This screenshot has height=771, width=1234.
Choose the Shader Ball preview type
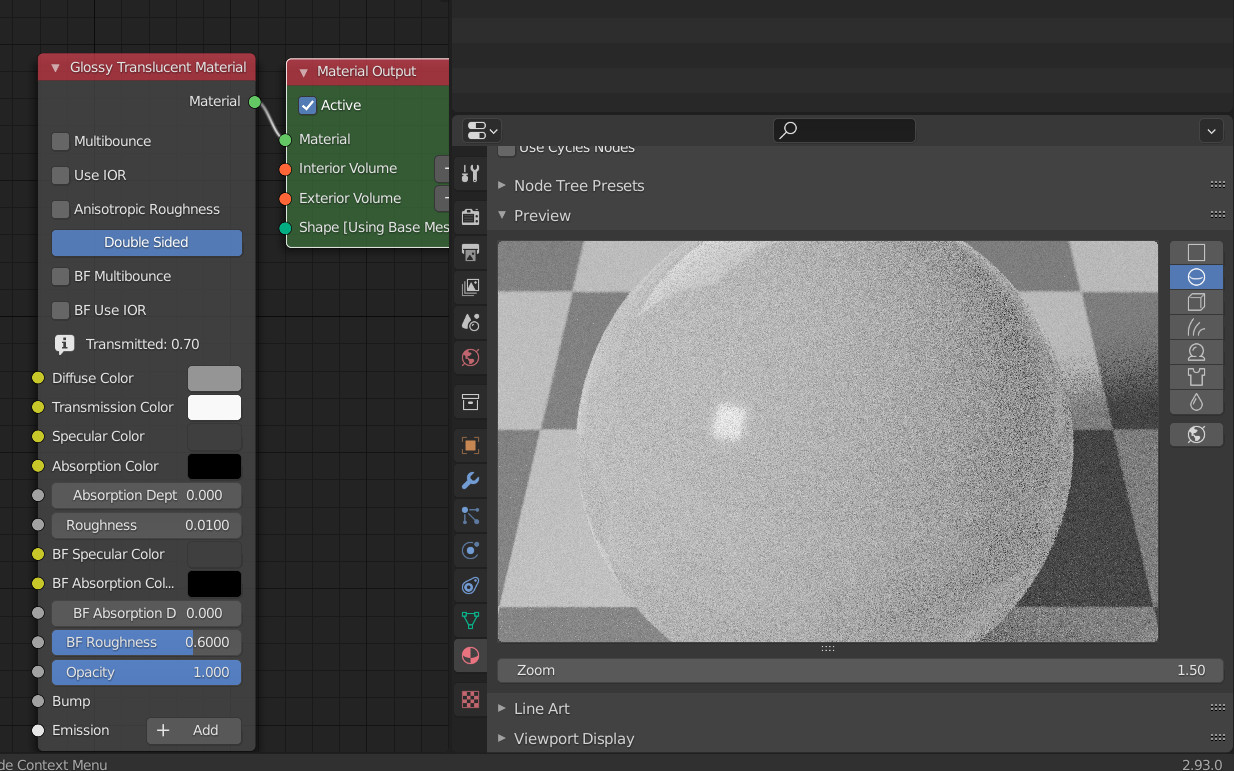click(x=1196, y=352)
